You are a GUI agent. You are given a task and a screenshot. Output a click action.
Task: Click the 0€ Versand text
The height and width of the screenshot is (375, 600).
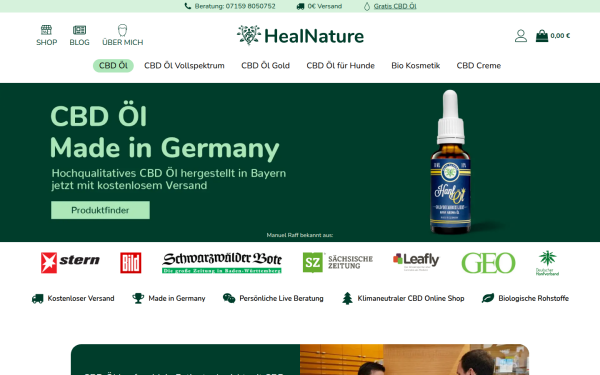[x=324, y=6]
